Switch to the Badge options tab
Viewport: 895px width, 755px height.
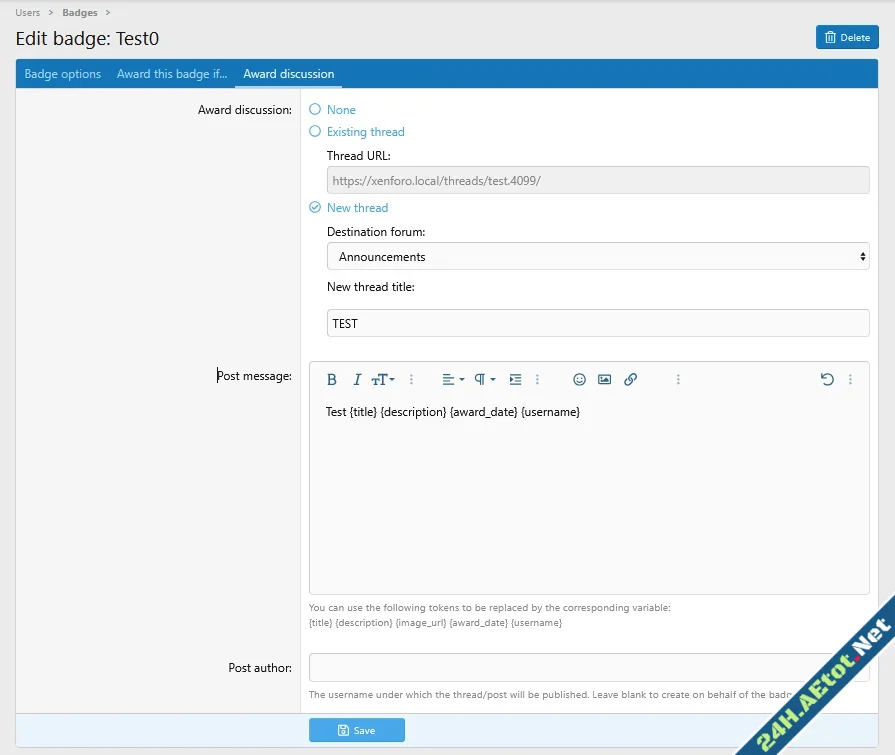point(63,74)
